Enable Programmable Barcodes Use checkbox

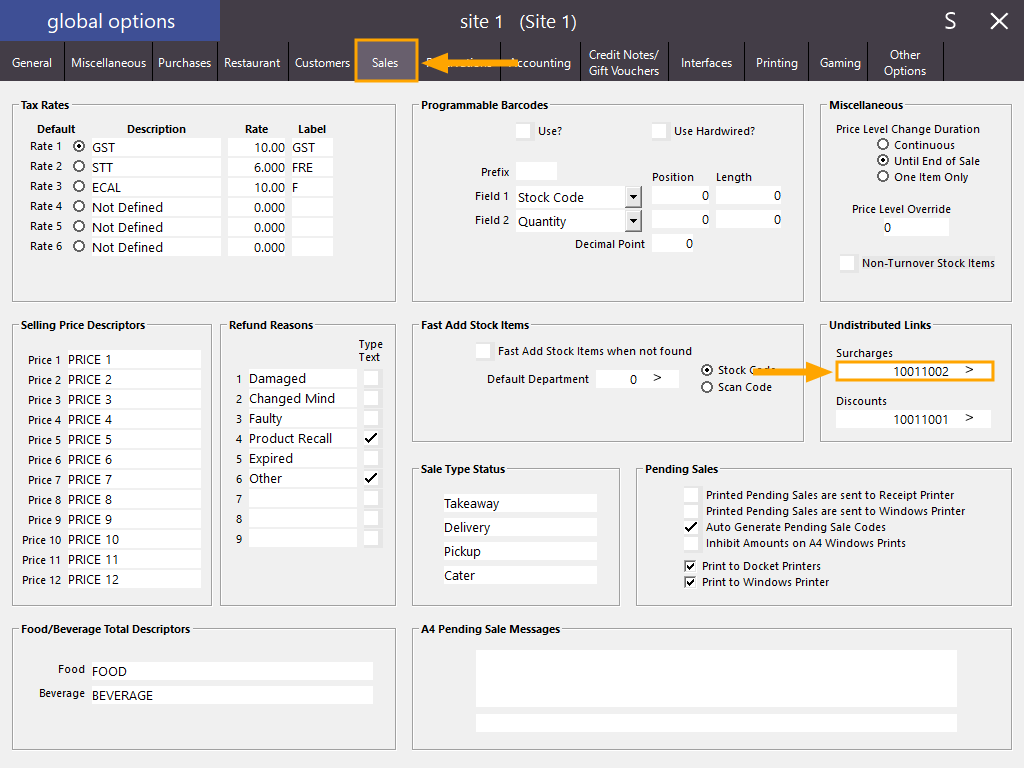[523, 131]
